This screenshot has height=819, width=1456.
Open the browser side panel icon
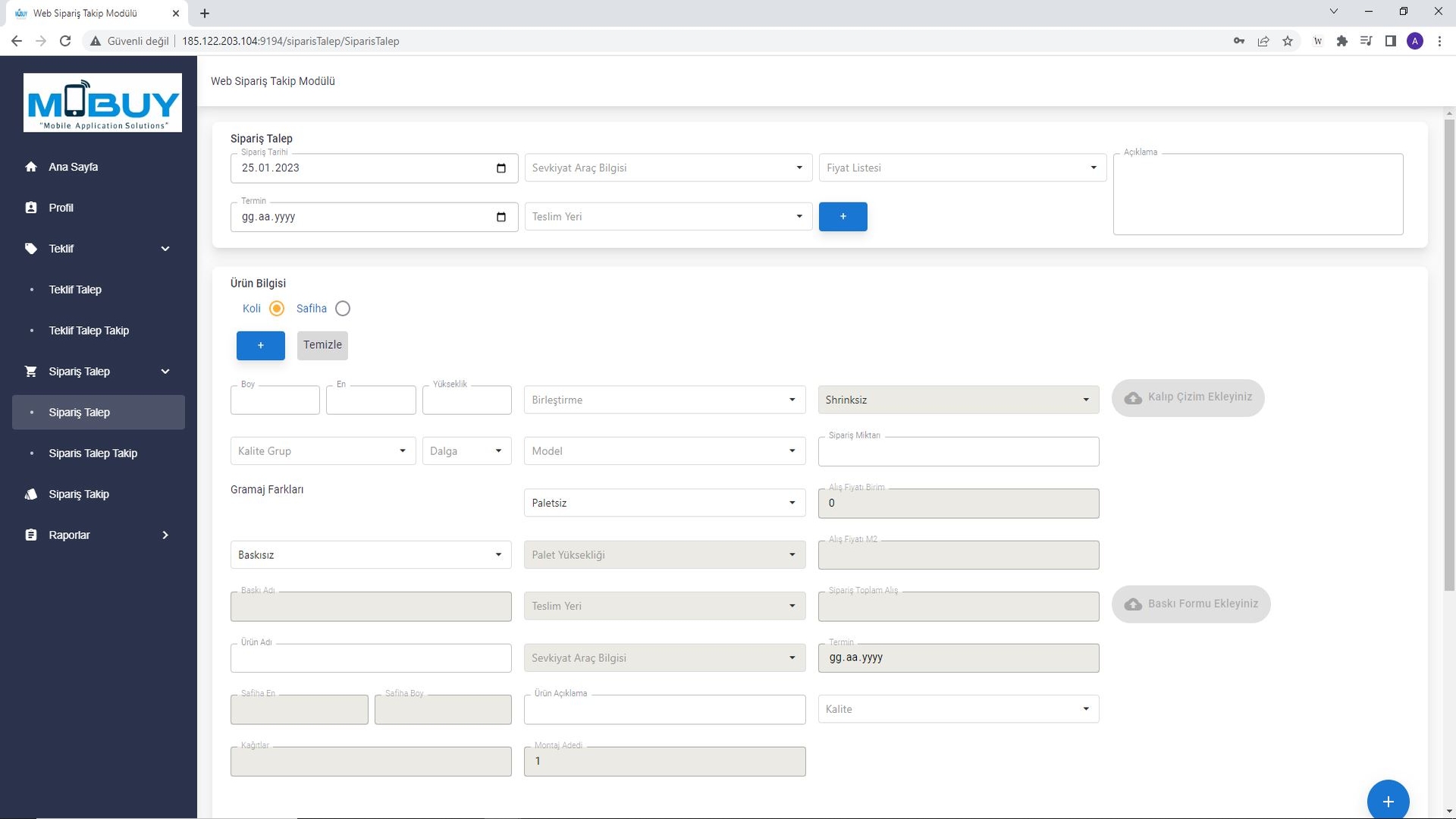1391,41
